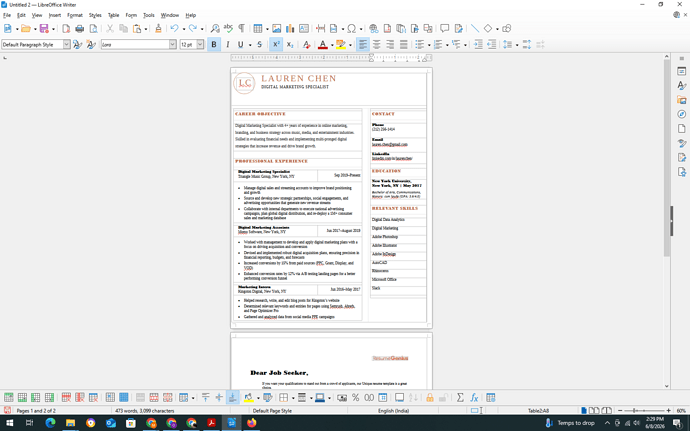Insert a chart
Screen dimensions: 690x431
tap(290, 29)
